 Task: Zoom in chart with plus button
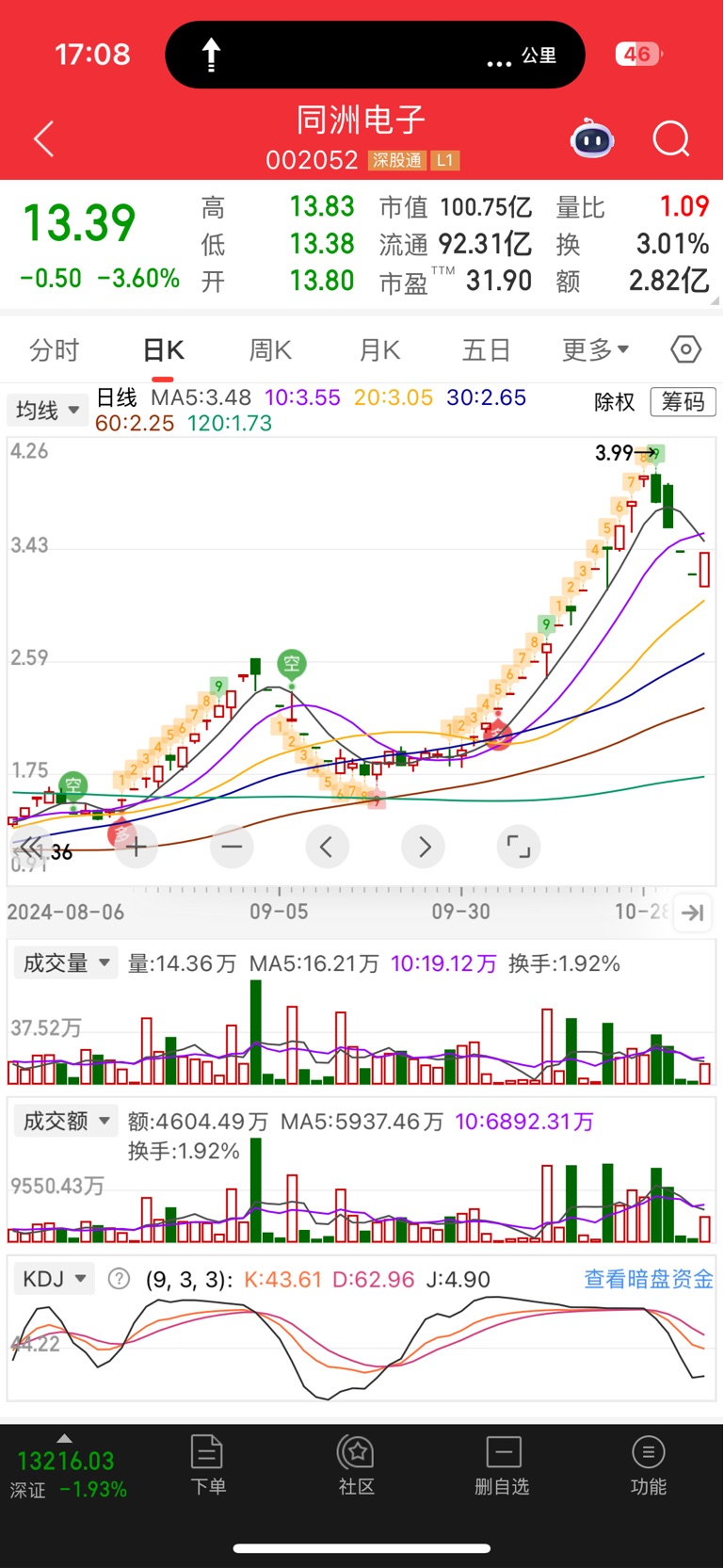coord(137,847)
